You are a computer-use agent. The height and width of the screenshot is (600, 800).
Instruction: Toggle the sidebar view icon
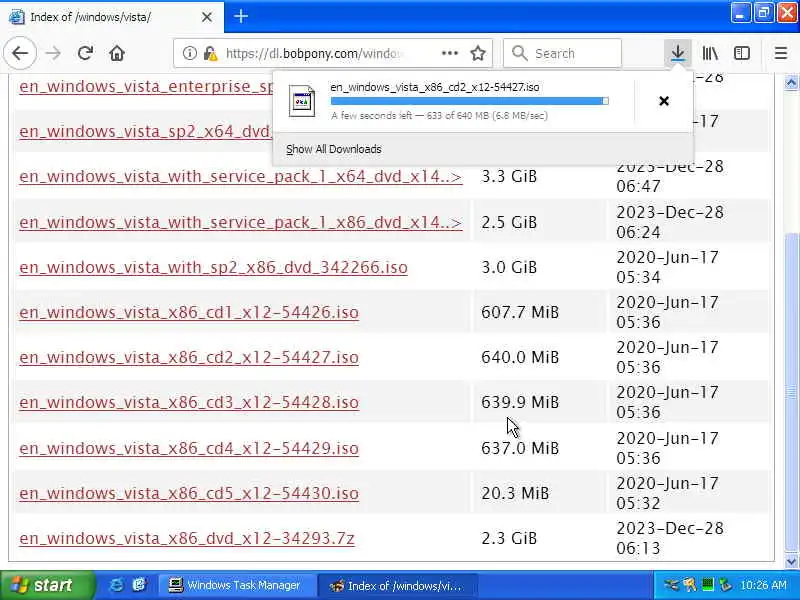point(741,53)
